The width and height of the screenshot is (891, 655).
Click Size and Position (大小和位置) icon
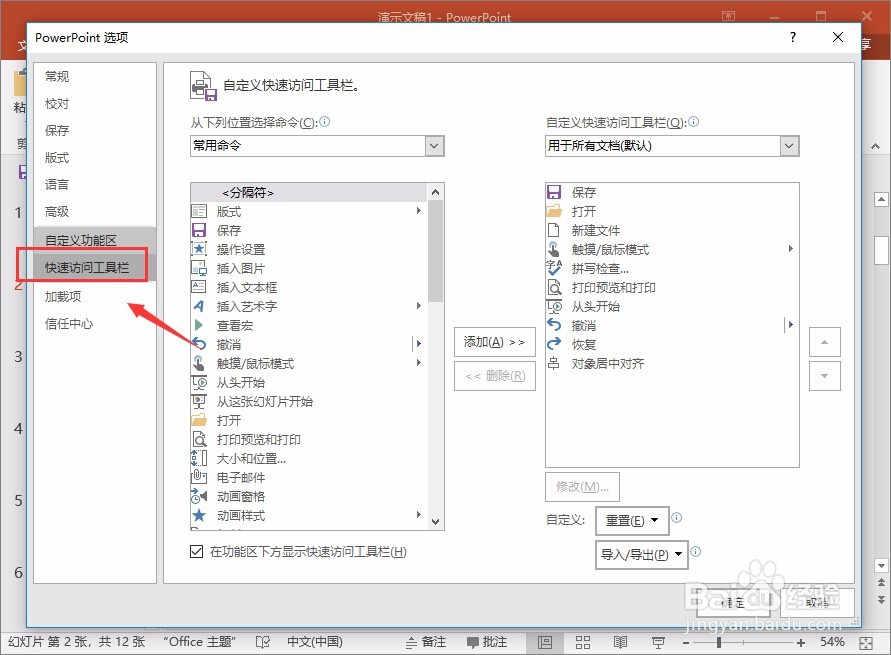click(199, 458)
